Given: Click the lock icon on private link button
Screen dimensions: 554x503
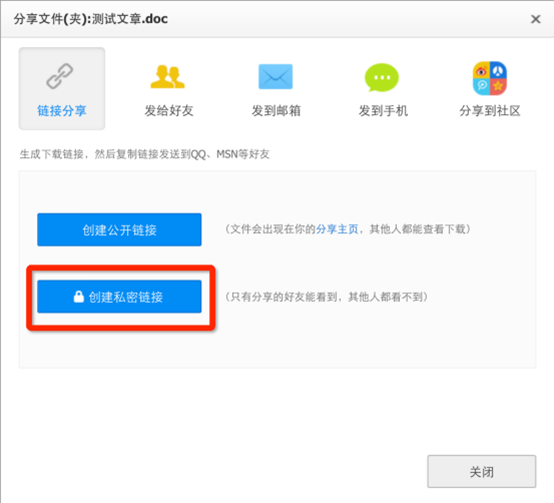Looking at the screenshot, I should pyautogui.click(x=79, y=297).
